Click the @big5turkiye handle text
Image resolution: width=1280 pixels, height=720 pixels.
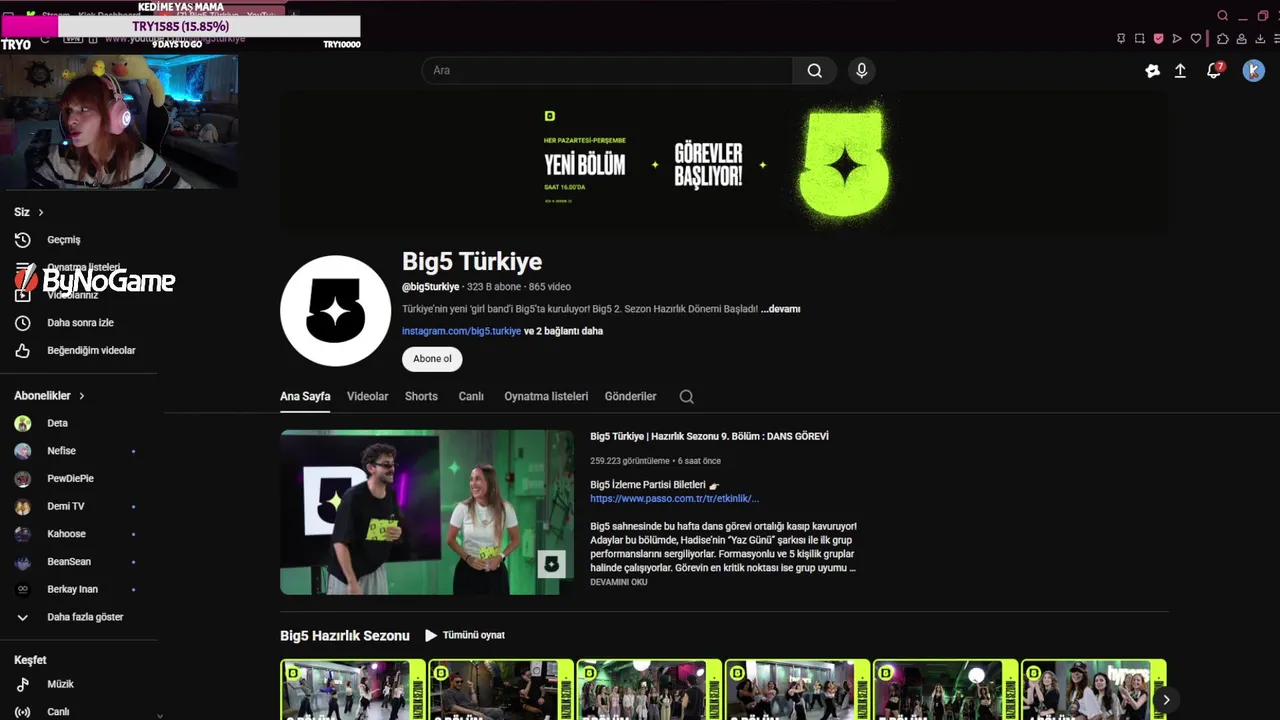(430, 287)
